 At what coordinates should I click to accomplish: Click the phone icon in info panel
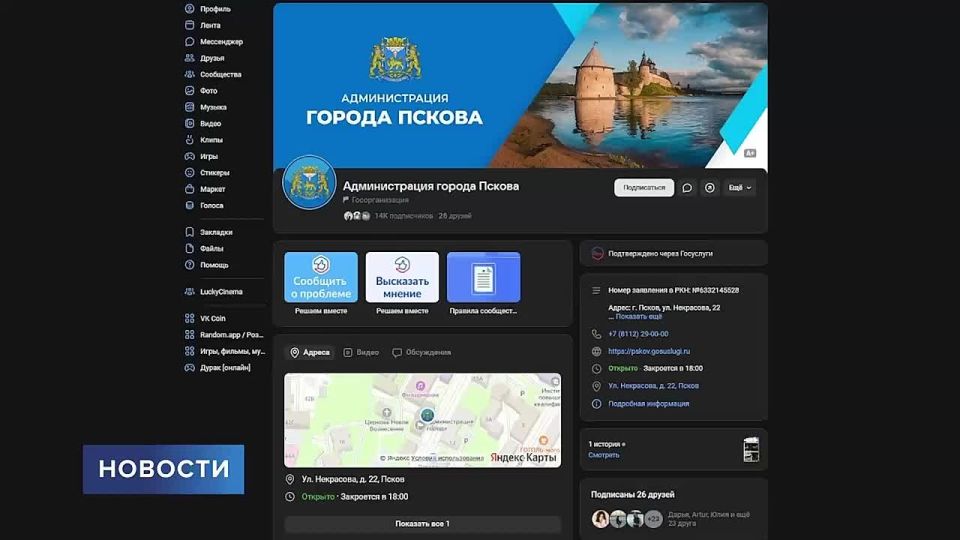click(596, 334)
